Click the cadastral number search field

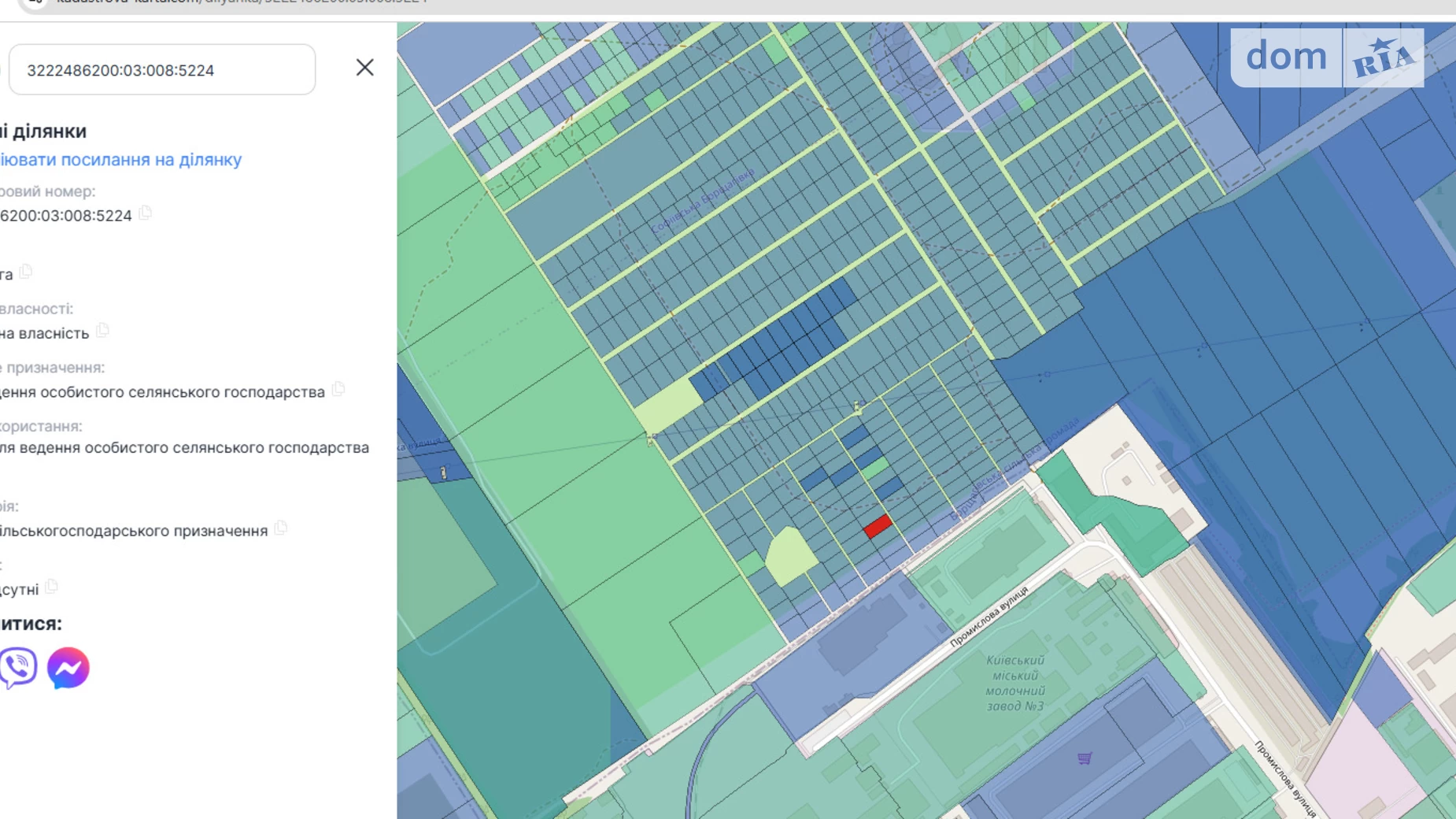[161, 70]
